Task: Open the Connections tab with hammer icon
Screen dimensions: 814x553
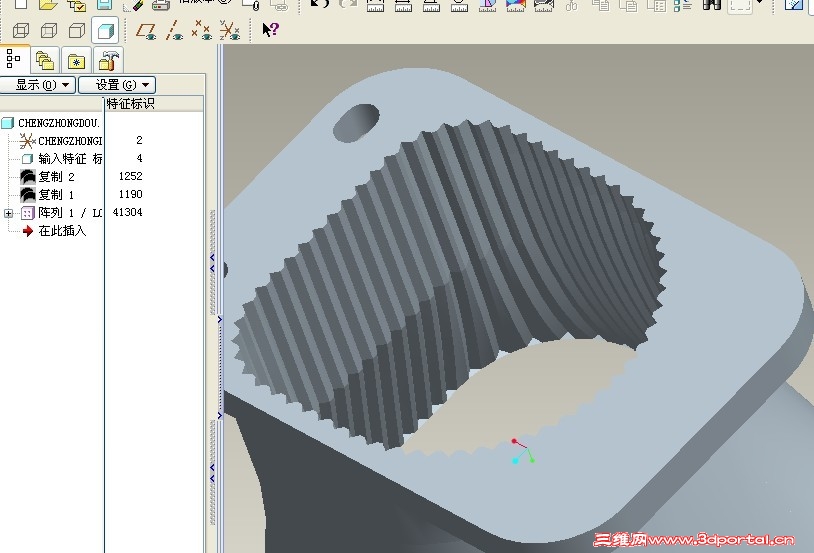Action: pyautogui.click(x=108, y=60)
